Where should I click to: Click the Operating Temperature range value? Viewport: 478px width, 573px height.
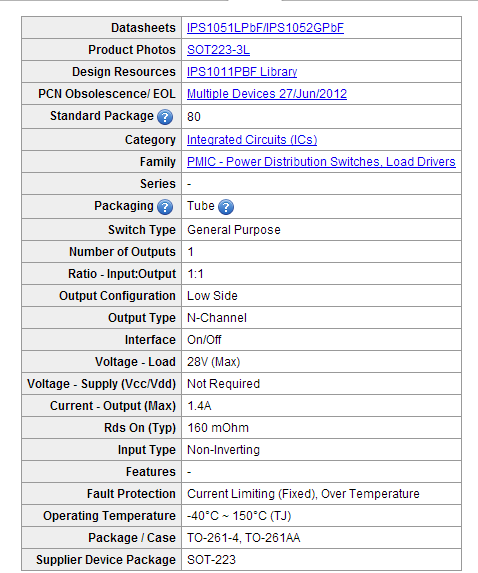click(x=239, y=516)
